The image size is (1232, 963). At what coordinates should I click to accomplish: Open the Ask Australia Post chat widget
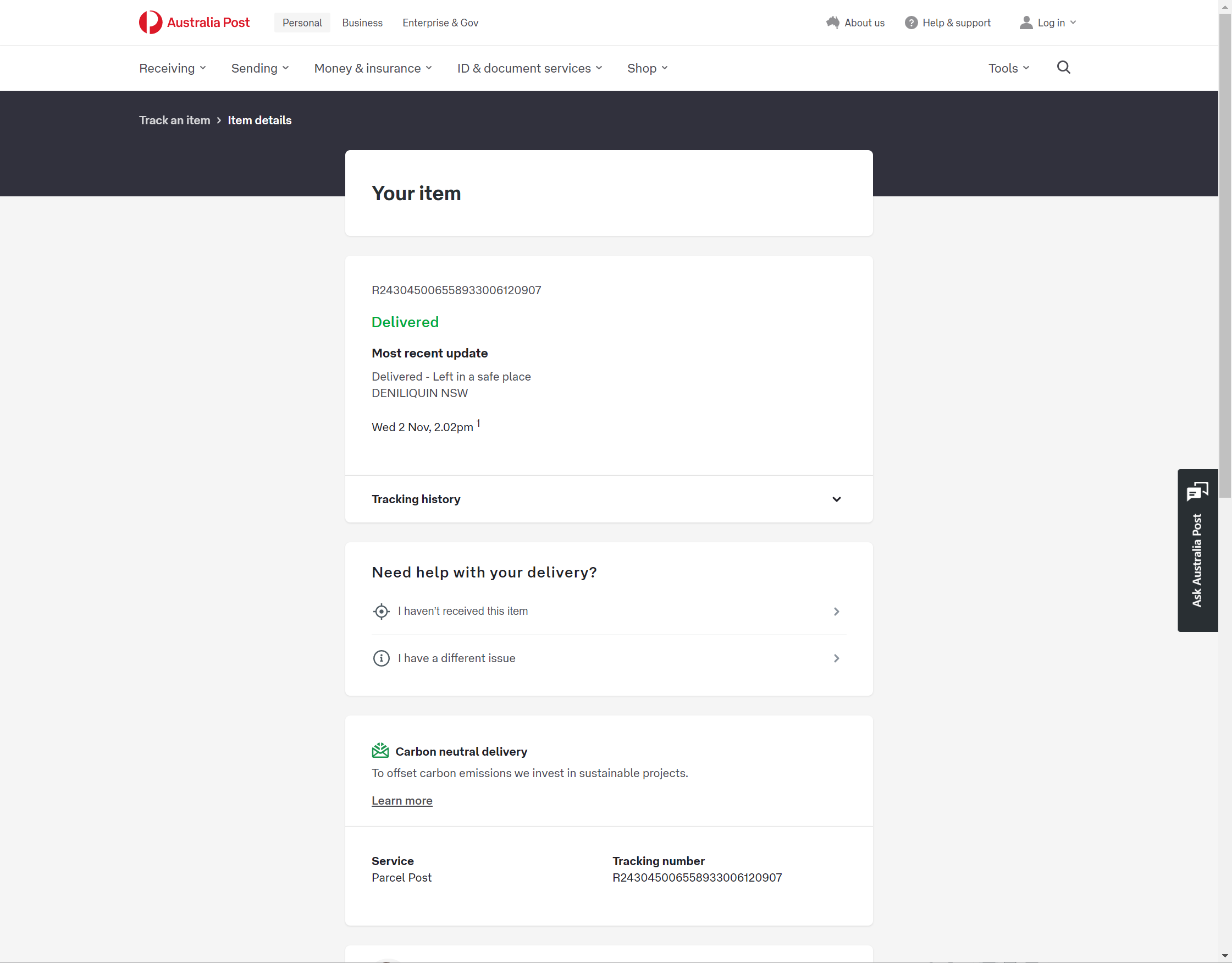click(x=1197, y=550)
